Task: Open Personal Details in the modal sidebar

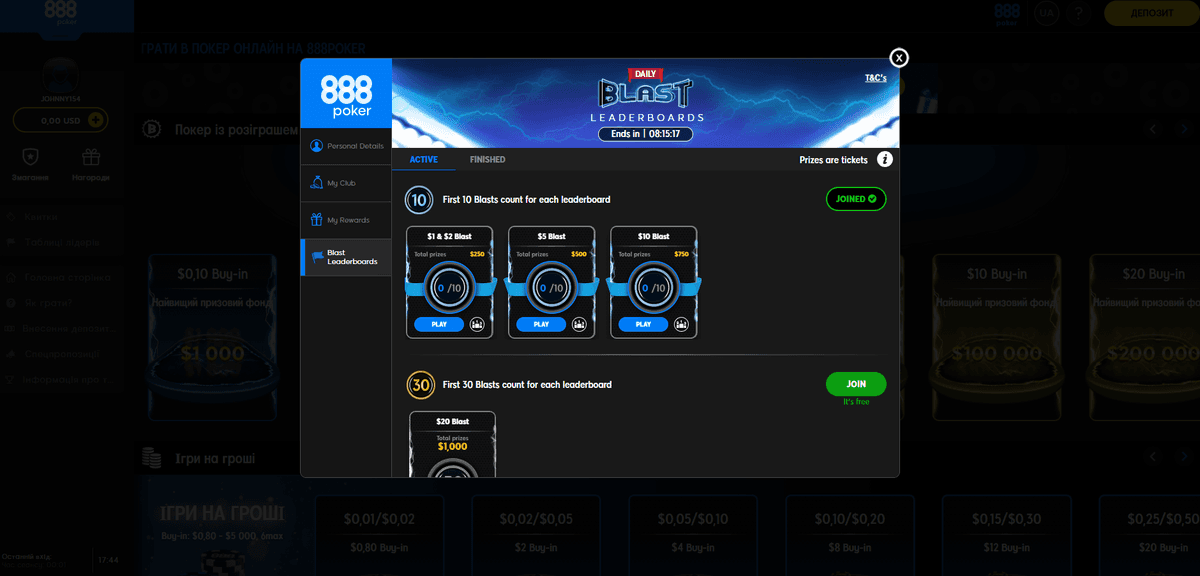Action: coord(346,146)
